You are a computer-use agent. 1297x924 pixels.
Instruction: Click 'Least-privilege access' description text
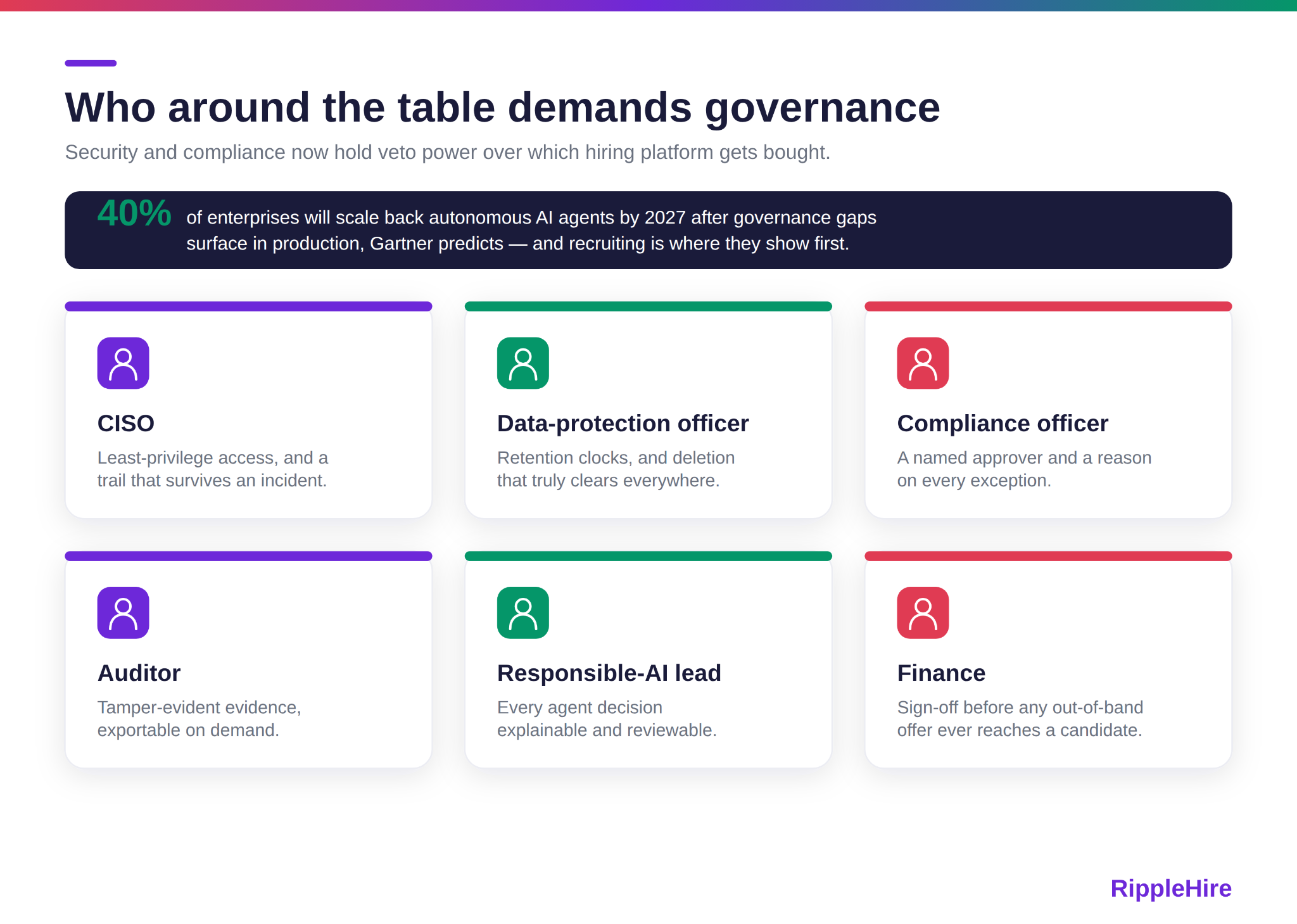point(213,469)
